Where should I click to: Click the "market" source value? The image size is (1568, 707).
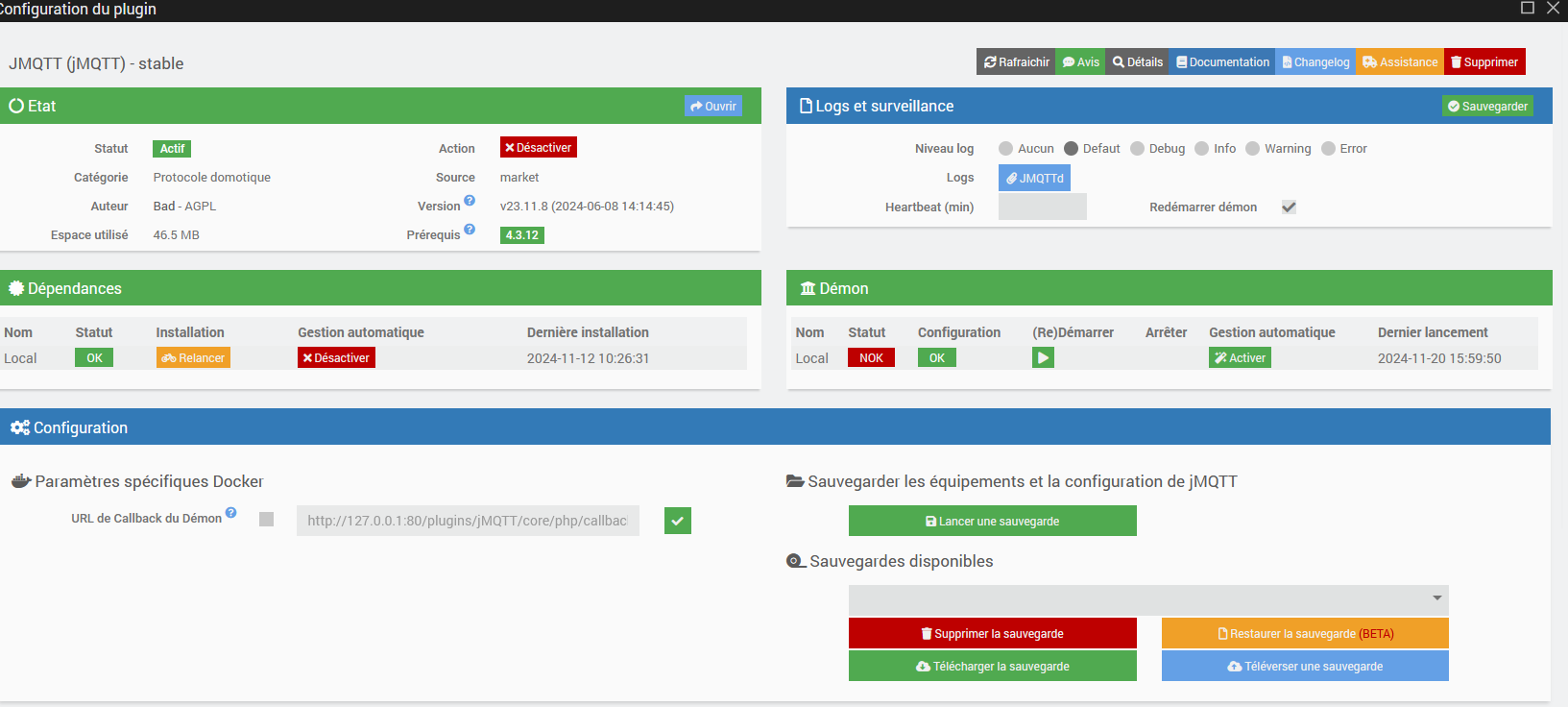[519, 178]
